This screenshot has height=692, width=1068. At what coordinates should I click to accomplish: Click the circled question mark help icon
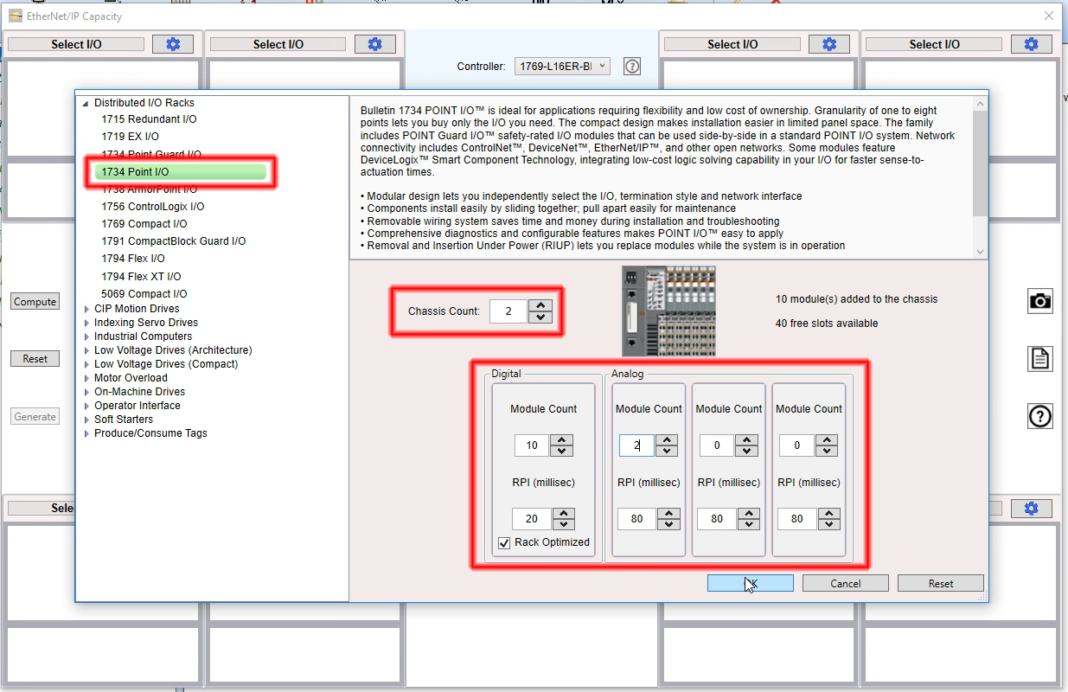[x=1040, y=416]
